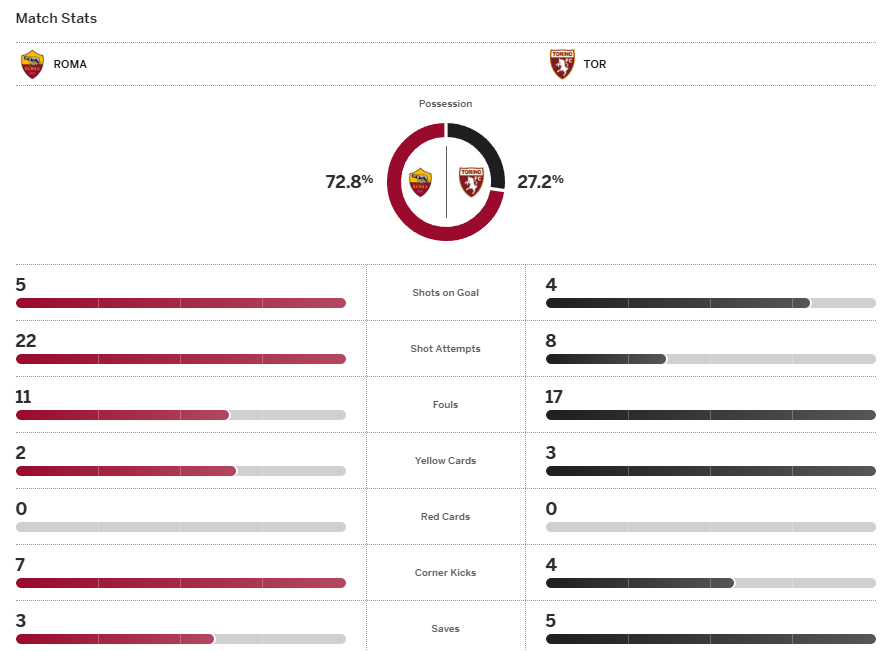887x651 pixels.
Task: Click Roma's Saves bar
Action: click(181, 639)
